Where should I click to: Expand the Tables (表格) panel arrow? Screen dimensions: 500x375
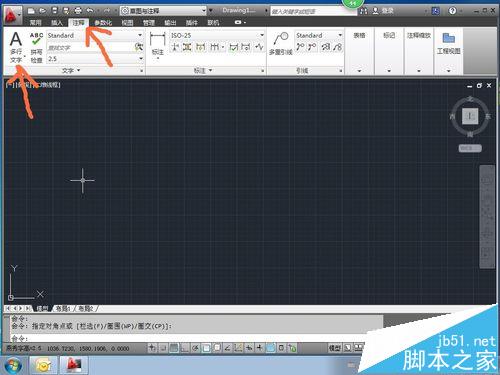click(x=359, y=70)
